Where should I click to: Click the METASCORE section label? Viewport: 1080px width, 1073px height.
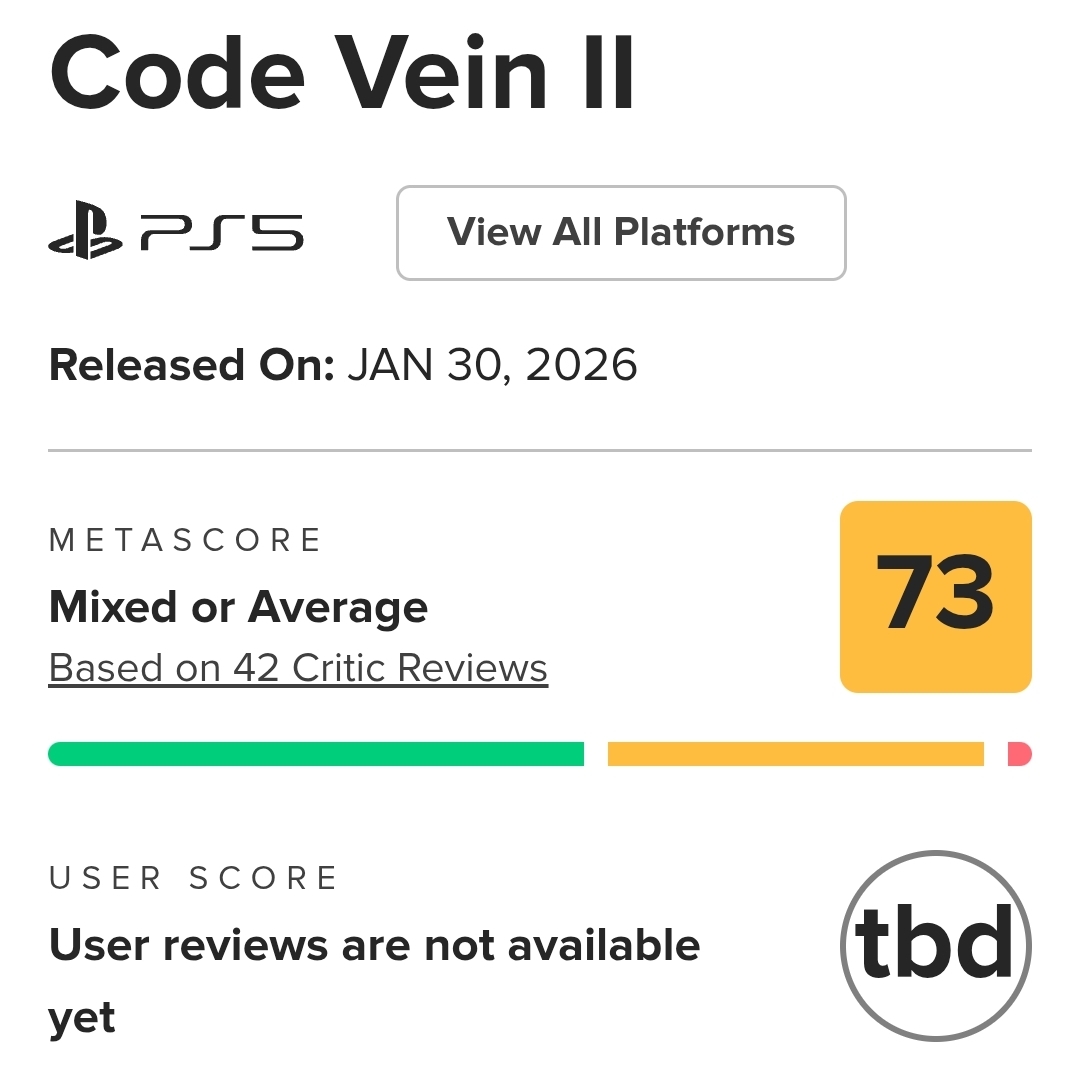(185, 541)
